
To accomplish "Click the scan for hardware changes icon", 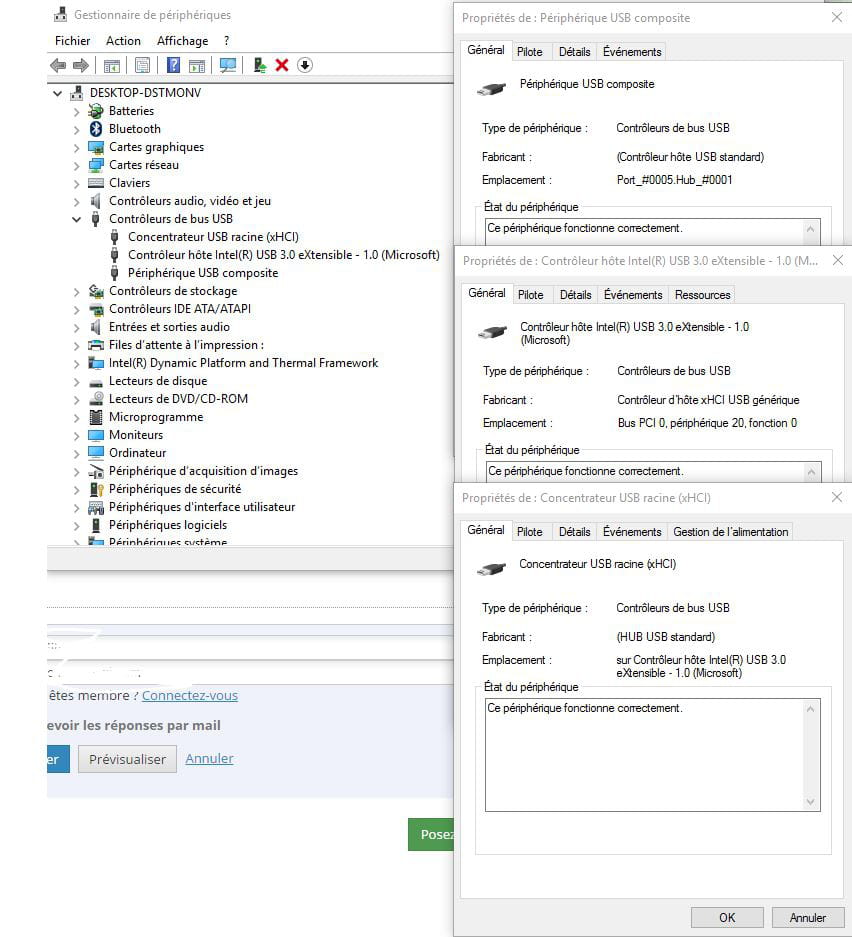I will click(x=228, y=65).
